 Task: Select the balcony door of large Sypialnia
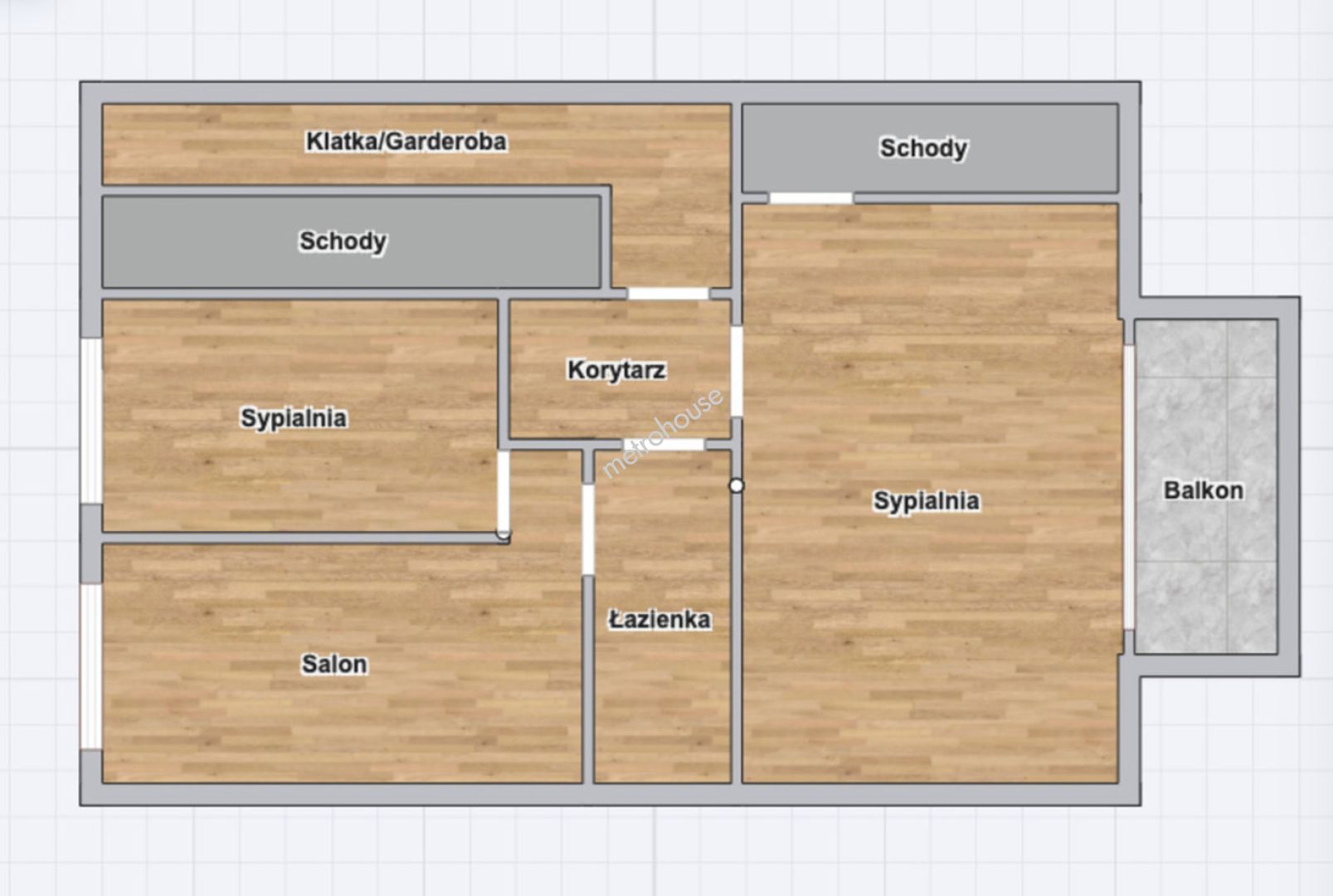(x=1128, y=487)
